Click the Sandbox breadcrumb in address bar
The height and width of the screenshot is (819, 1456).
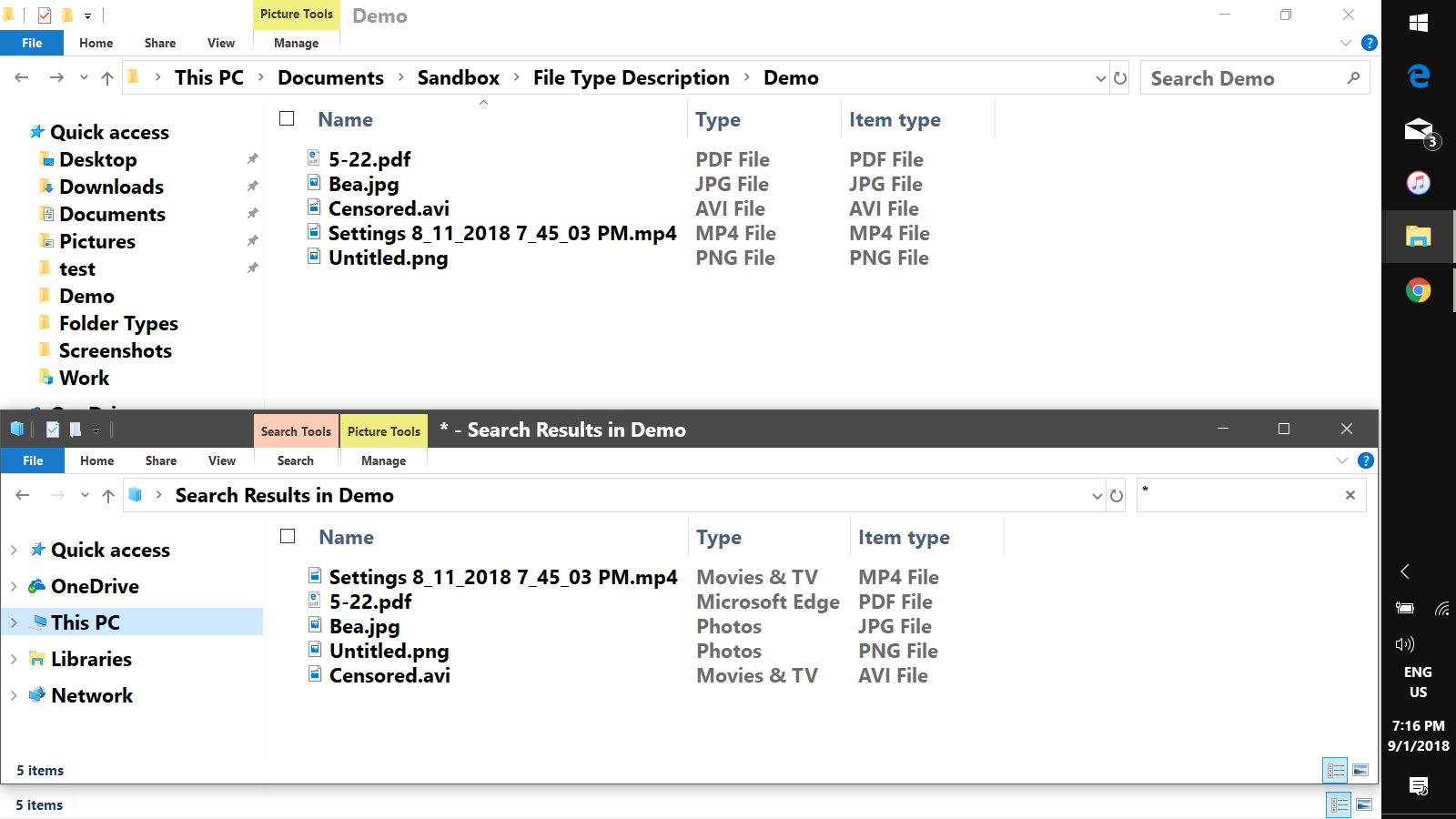pos(458,78)
